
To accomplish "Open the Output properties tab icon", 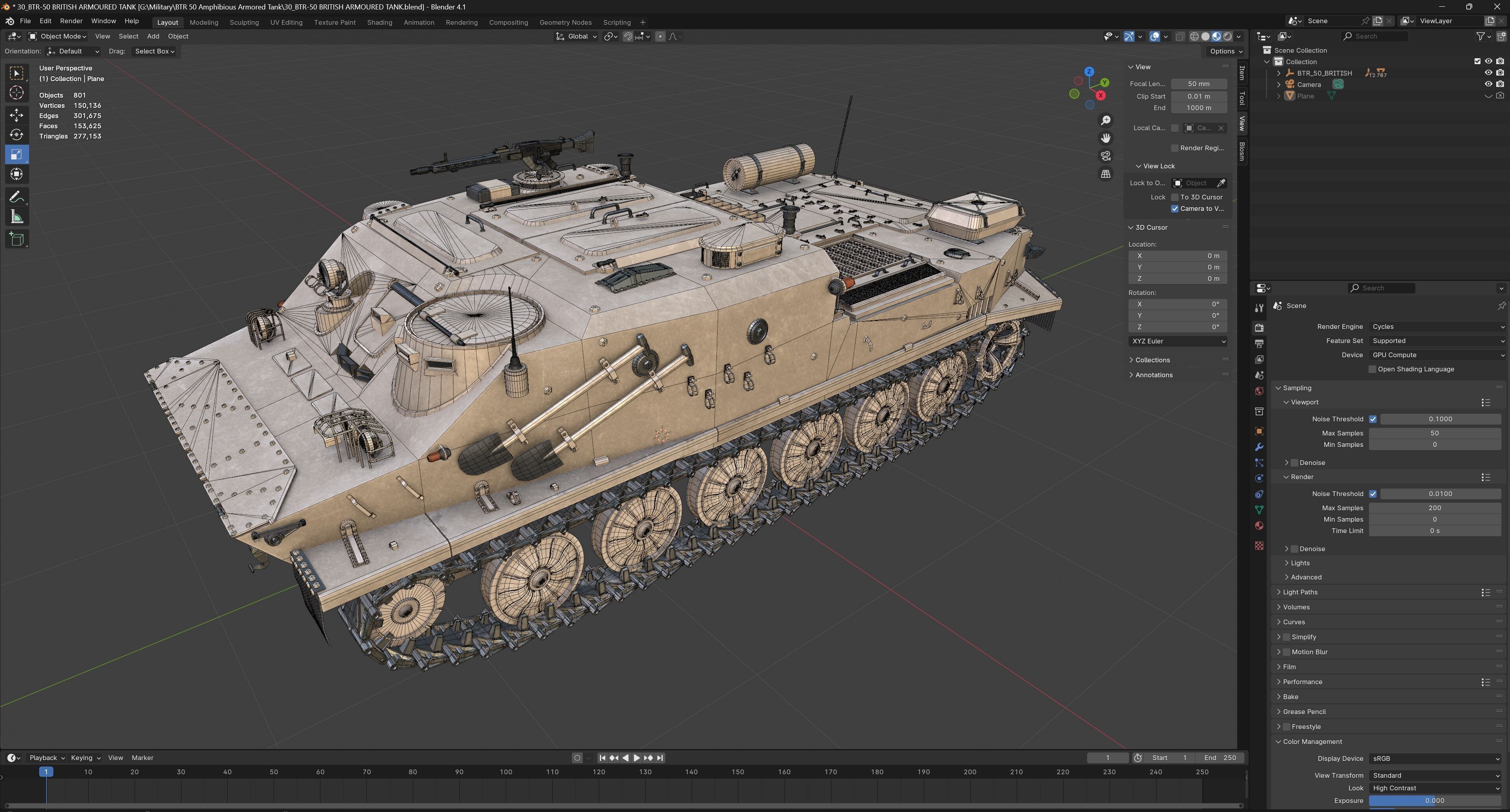I will (1259, 343).
